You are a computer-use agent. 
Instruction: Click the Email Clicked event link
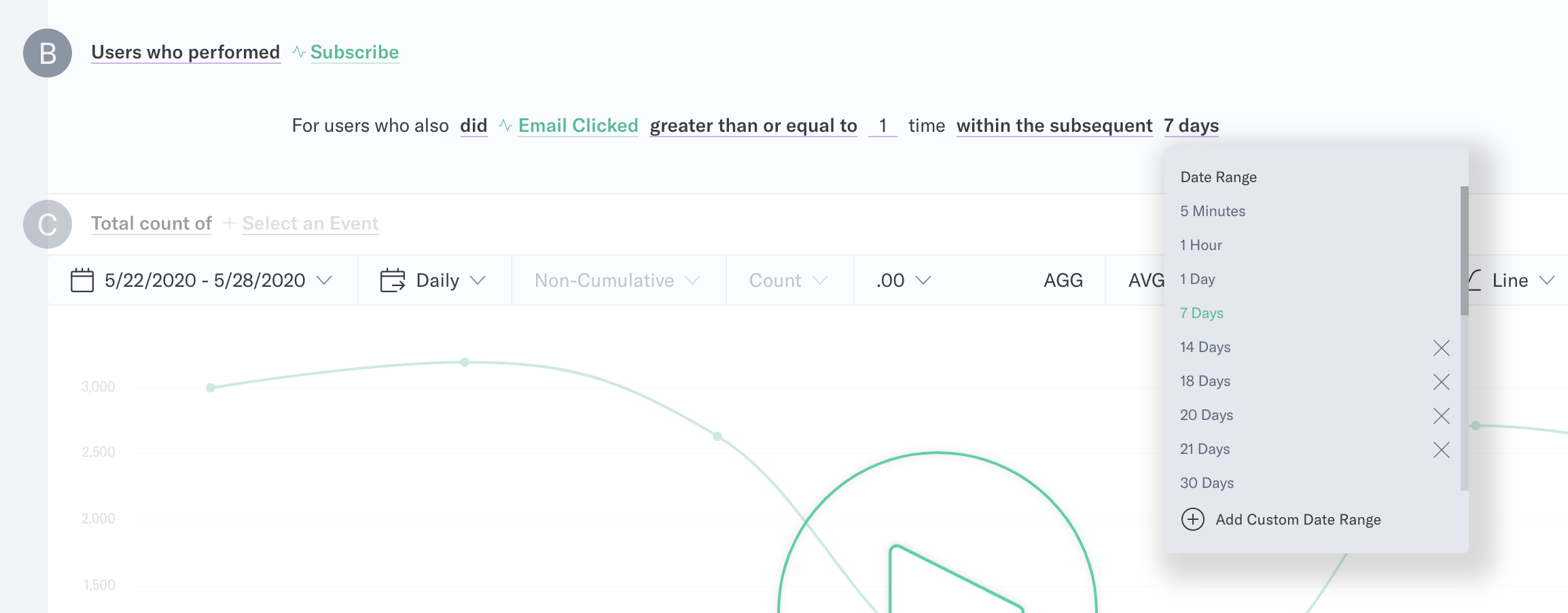coord(578,126)
